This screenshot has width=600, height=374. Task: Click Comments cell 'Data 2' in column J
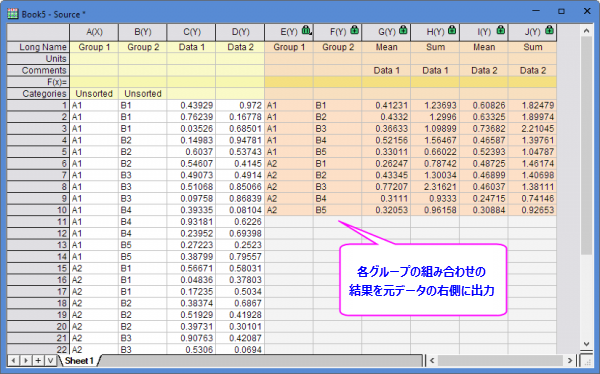[532, 70]
